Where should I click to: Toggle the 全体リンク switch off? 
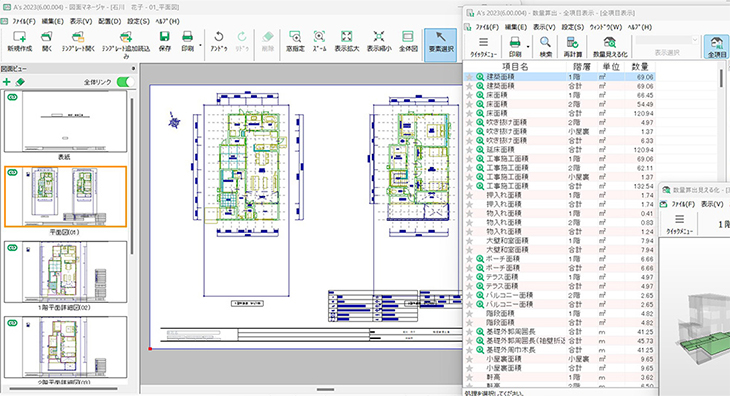125,82
